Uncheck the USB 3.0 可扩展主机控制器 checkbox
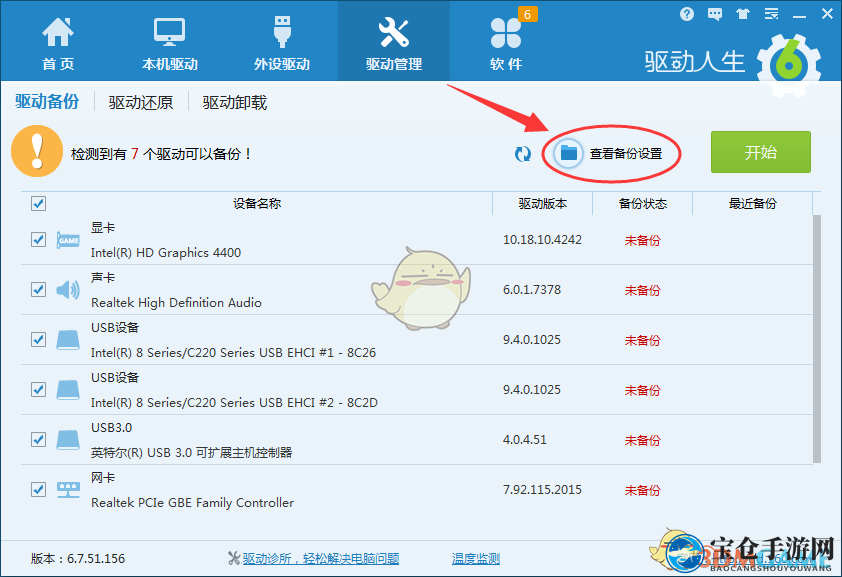This screenshot has height=577, width=842. pyautogui.click(x=38, y=439)
